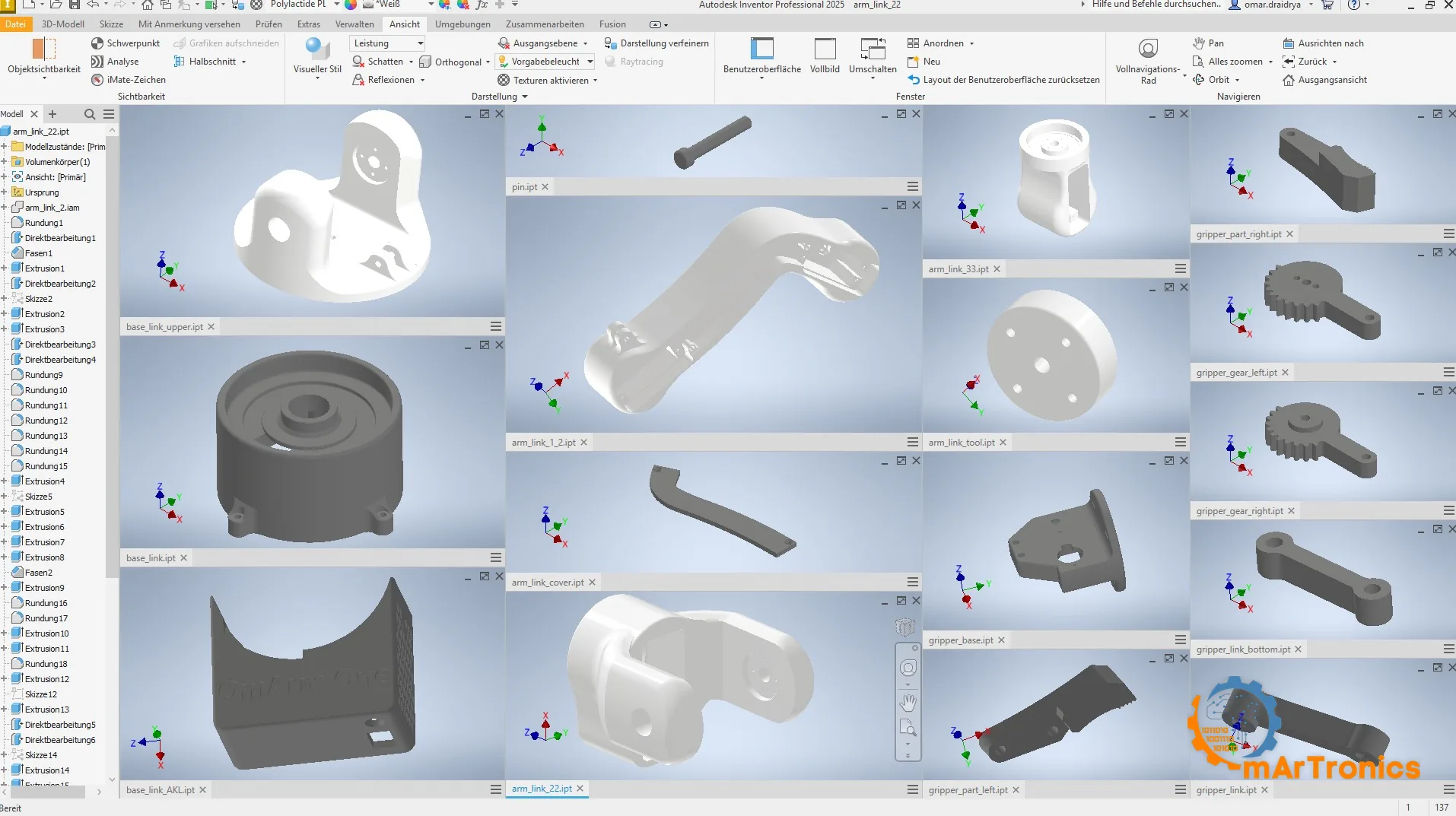Open the Analyse tool
Image resolution: width=1456 pixels, height=816 pixels.
coord(114,62)
